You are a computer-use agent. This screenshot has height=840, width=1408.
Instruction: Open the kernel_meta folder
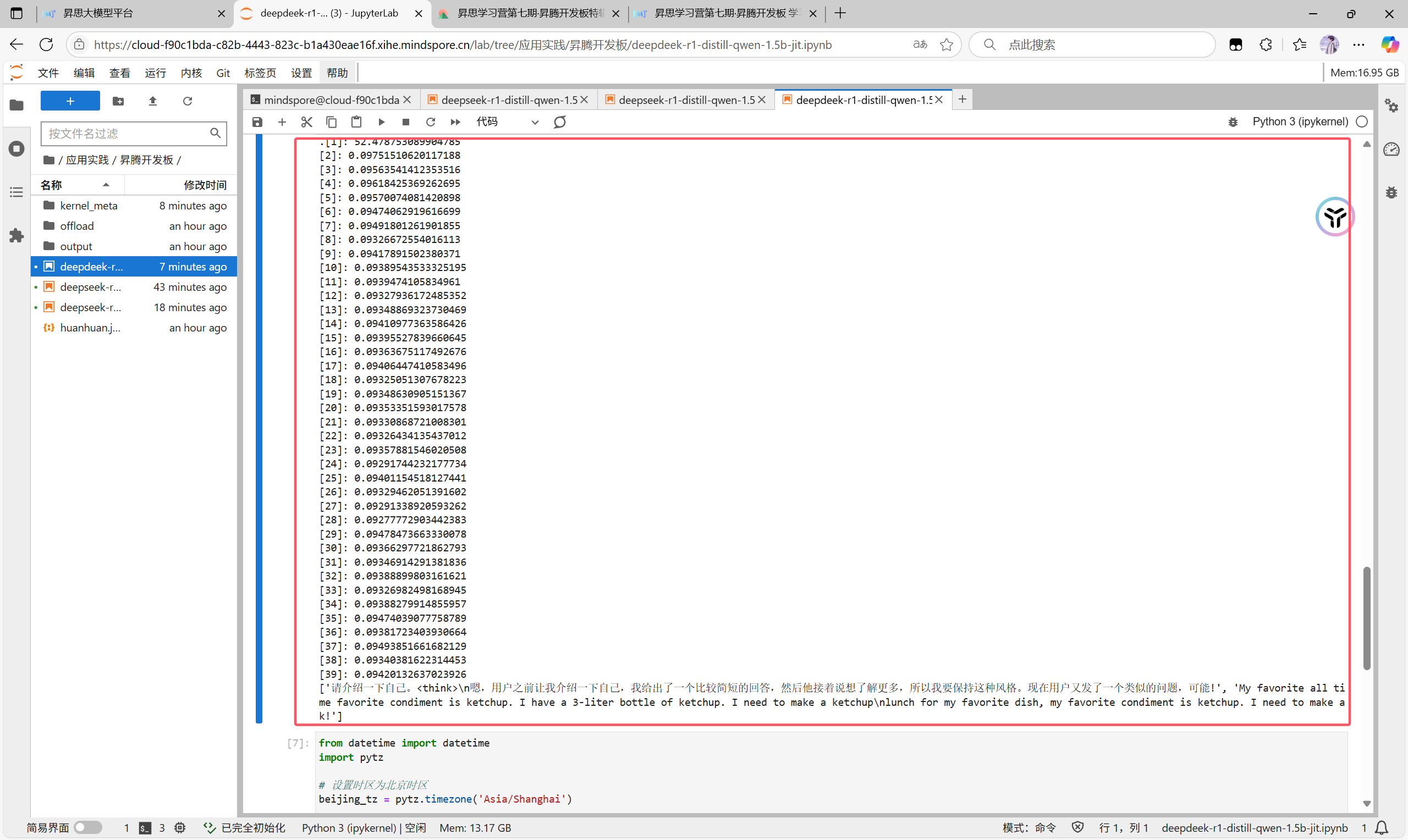(89, 206)
